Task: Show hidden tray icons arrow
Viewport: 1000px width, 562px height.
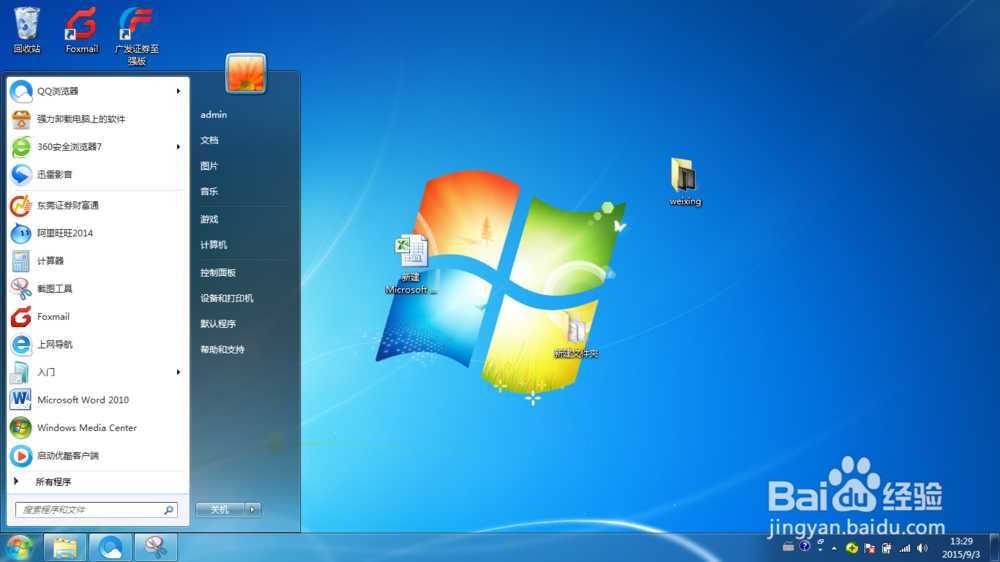Action: pos(834,548)
